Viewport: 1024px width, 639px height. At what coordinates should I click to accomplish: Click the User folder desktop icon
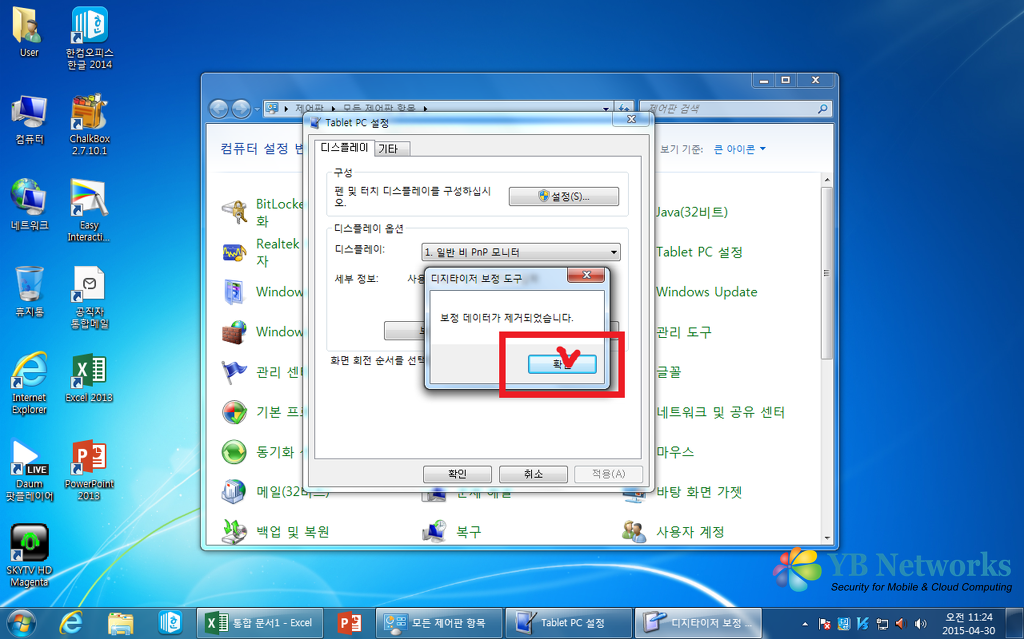tap(29, 32)
